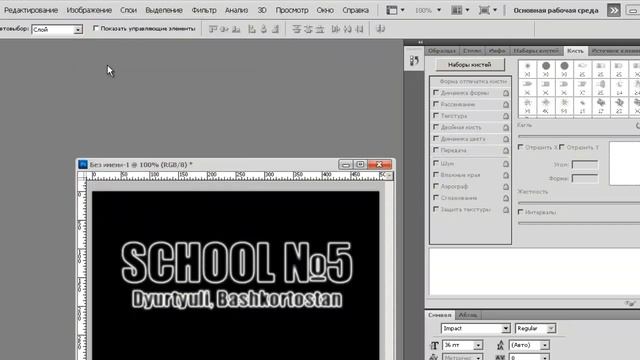Tick the Шум checkbox
Viewport: 640px width, 360px height.
pos(436,163)
